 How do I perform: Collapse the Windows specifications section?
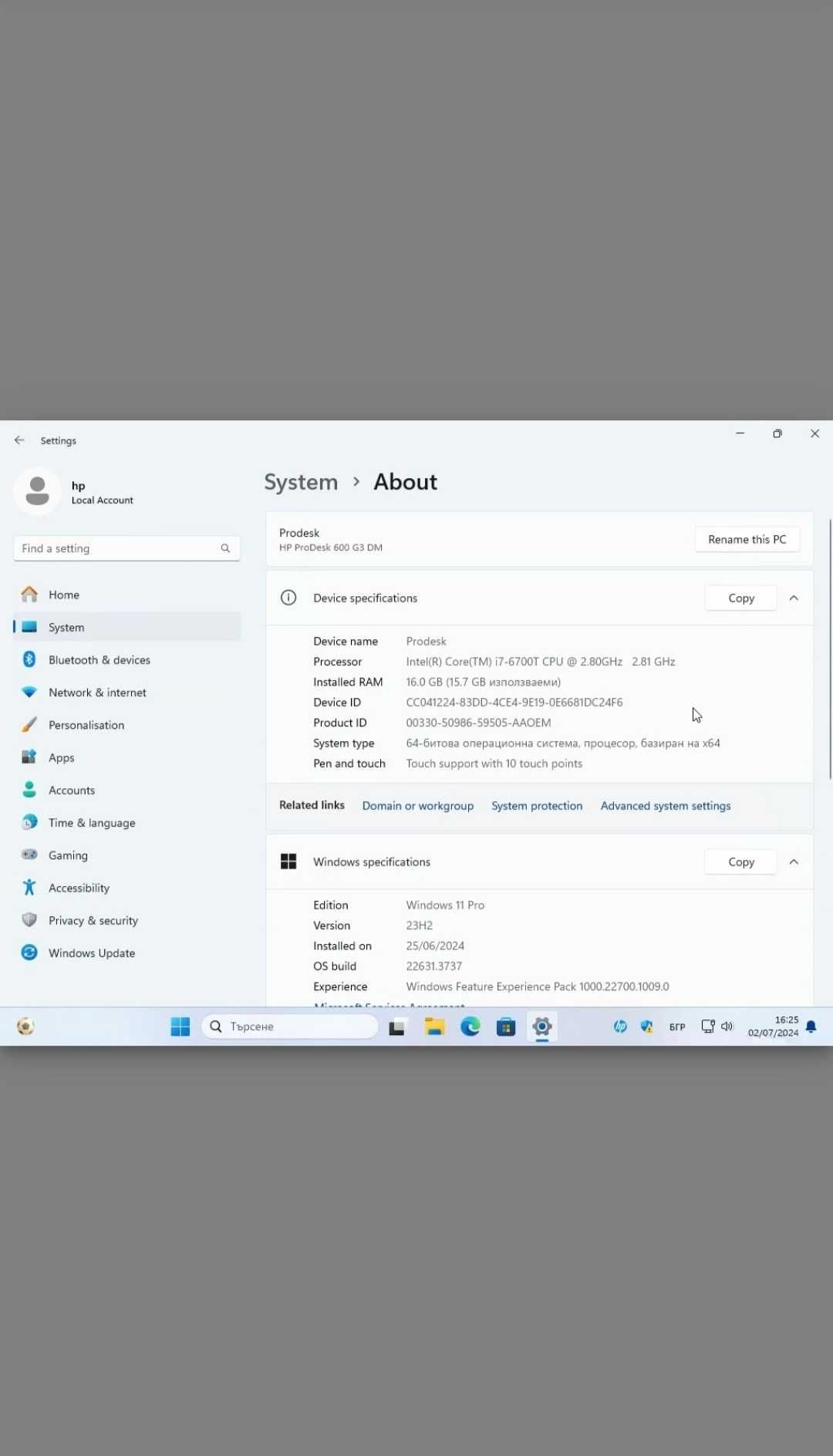point(794,862)
